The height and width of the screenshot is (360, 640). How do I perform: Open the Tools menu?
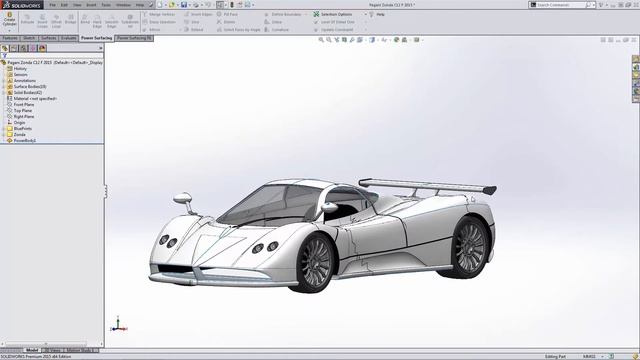[106, 5]
